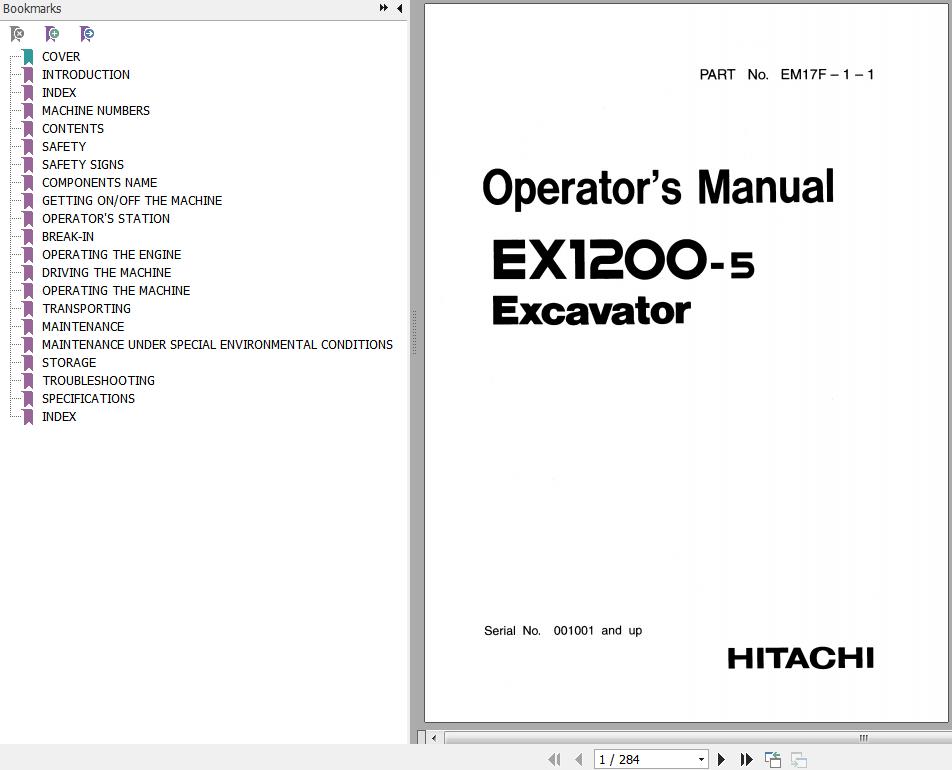Open the MACHINE NUMBERS bookmark
The height and width of the screenshot is (770, 952).
(96, 111)
